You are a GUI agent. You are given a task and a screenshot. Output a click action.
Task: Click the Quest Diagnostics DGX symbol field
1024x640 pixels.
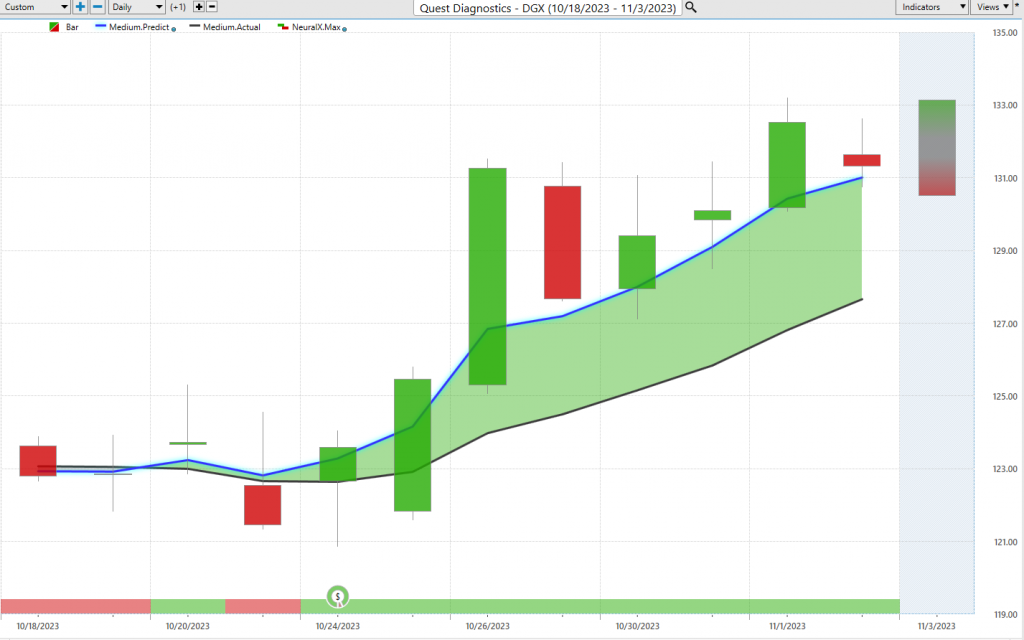click(x=547, y=8)
